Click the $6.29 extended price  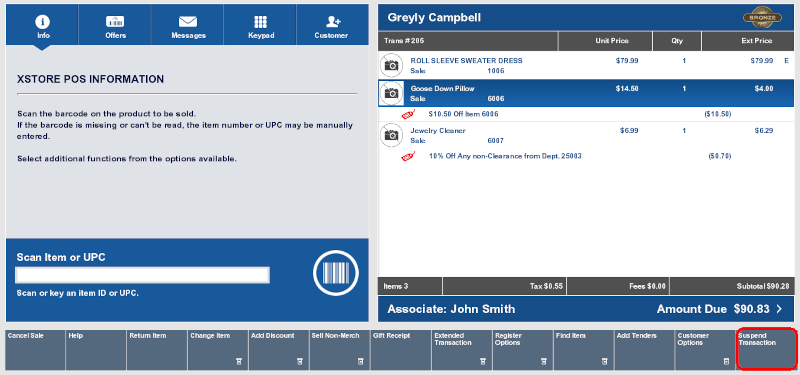[764, 131]
